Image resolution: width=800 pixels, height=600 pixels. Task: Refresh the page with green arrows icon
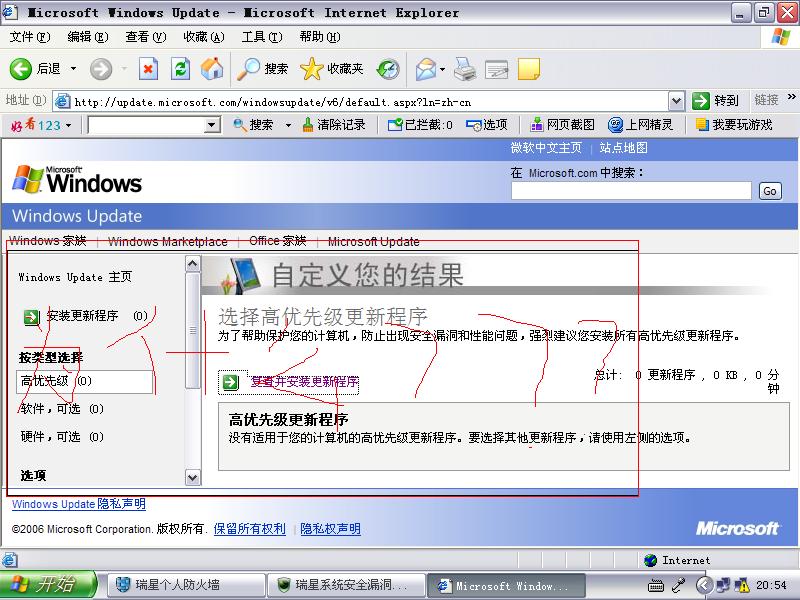[180, 68]
